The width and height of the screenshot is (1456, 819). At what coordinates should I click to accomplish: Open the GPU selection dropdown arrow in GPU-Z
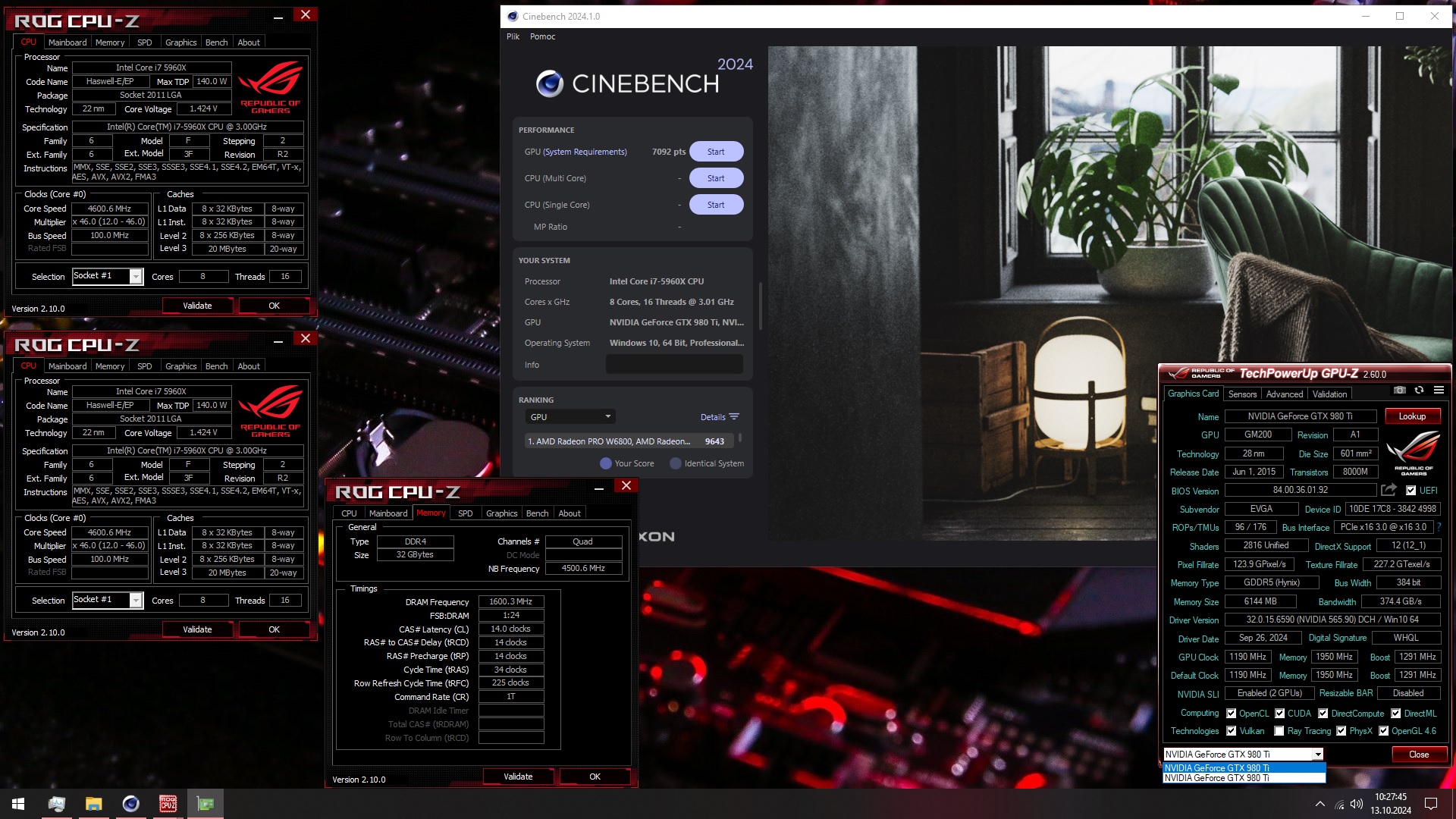click(x=1318, y=755)
